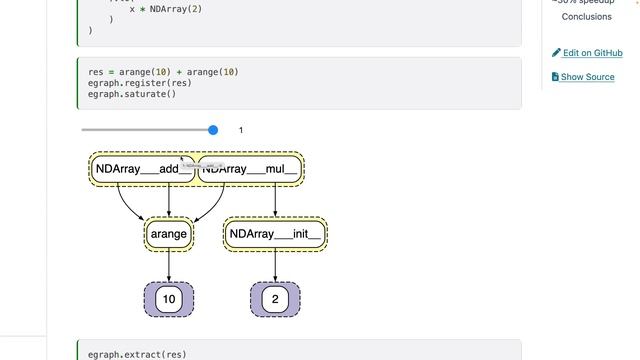The image size is (640, 360).
Task: Go to the Conclusions section in sidebar
Action: (x=587, y=17)
